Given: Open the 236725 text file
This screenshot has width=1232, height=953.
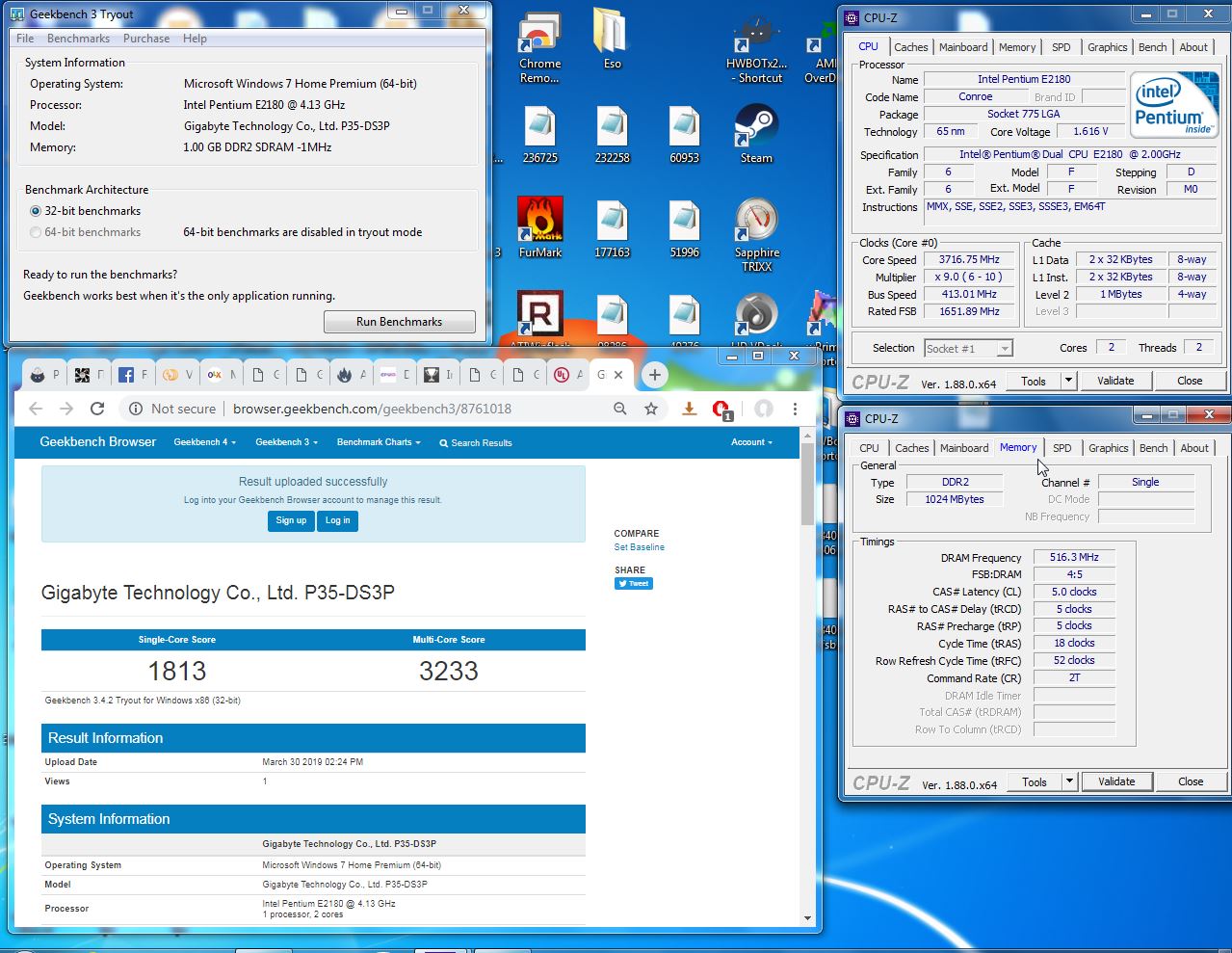Looking at the screenshot, I should coord(539,135).
